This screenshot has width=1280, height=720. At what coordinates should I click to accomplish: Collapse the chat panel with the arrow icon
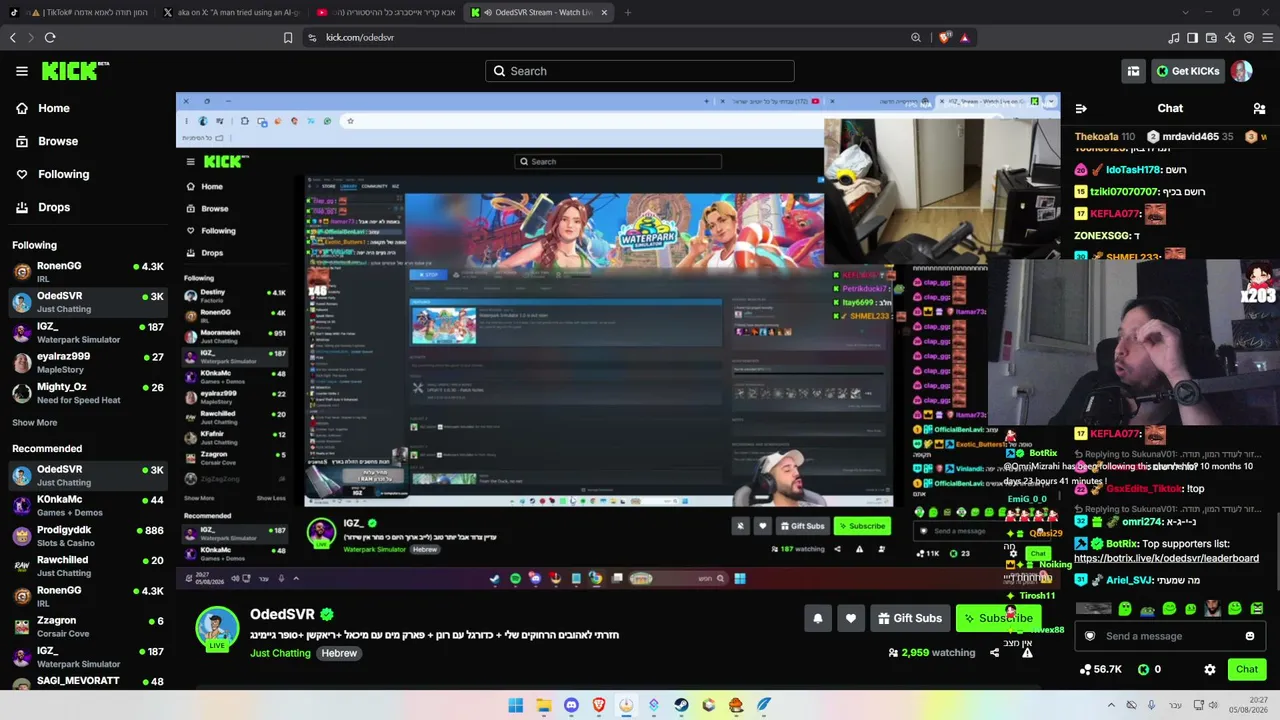tap(1081, 108)
